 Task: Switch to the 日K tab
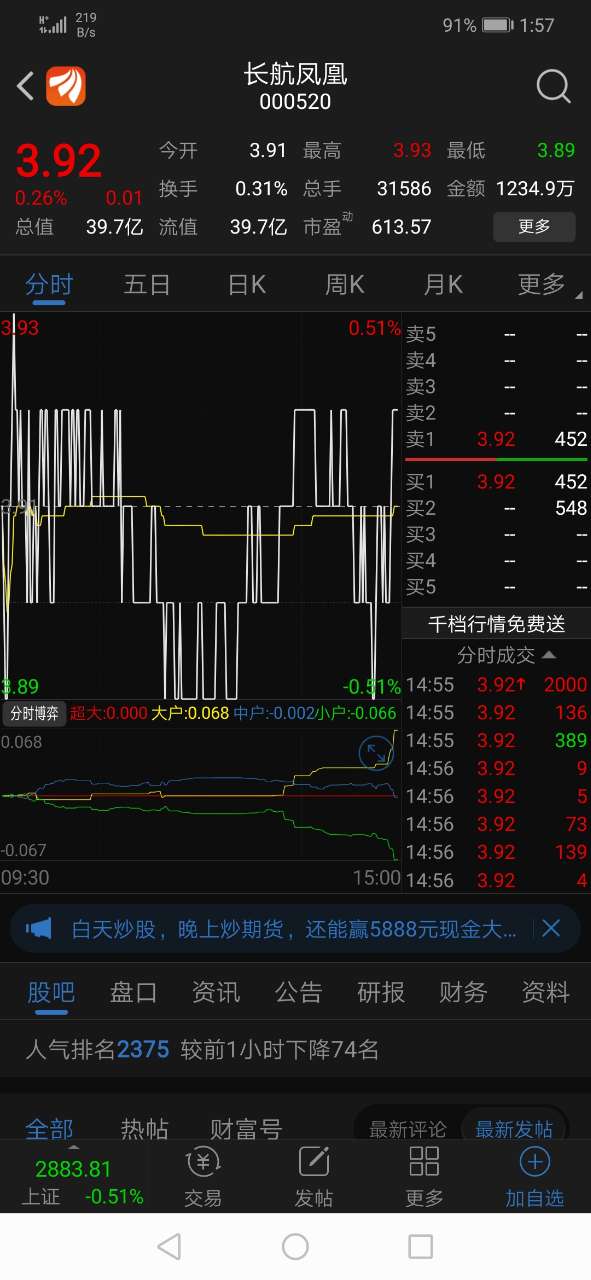[x=246, y=285]
